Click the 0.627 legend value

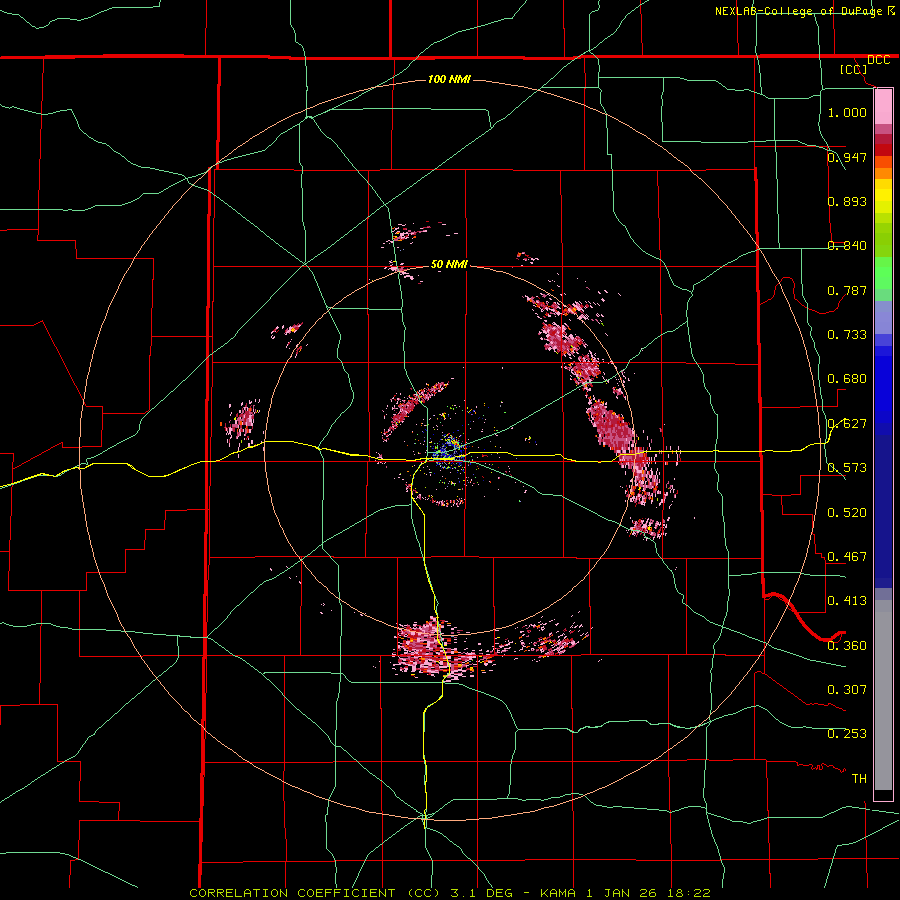[x=847, y=424]
